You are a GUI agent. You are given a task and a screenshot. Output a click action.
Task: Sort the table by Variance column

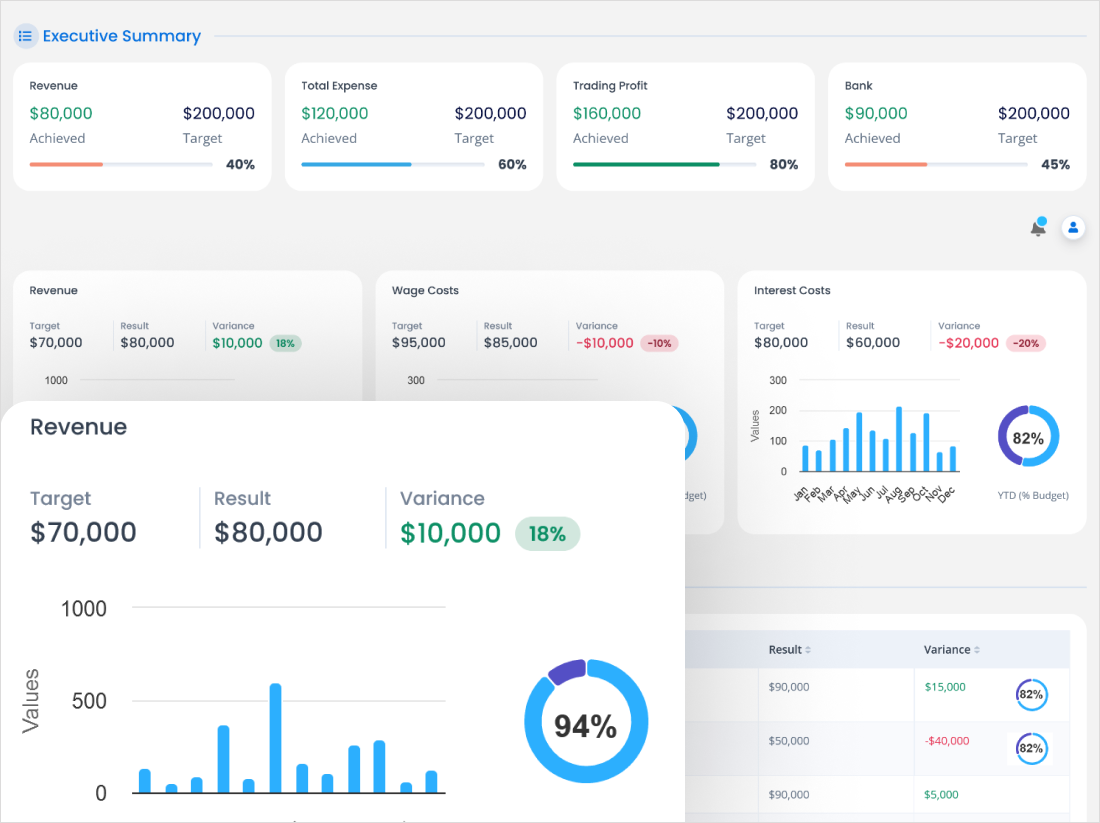pyautogui.click(x=952, y=650)
